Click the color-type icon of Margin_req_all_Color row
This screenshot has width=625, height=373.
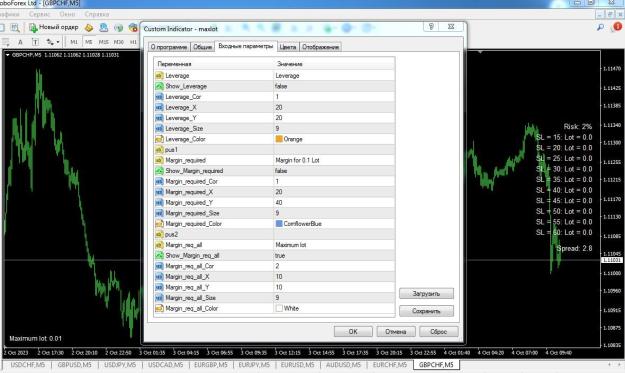159,308
